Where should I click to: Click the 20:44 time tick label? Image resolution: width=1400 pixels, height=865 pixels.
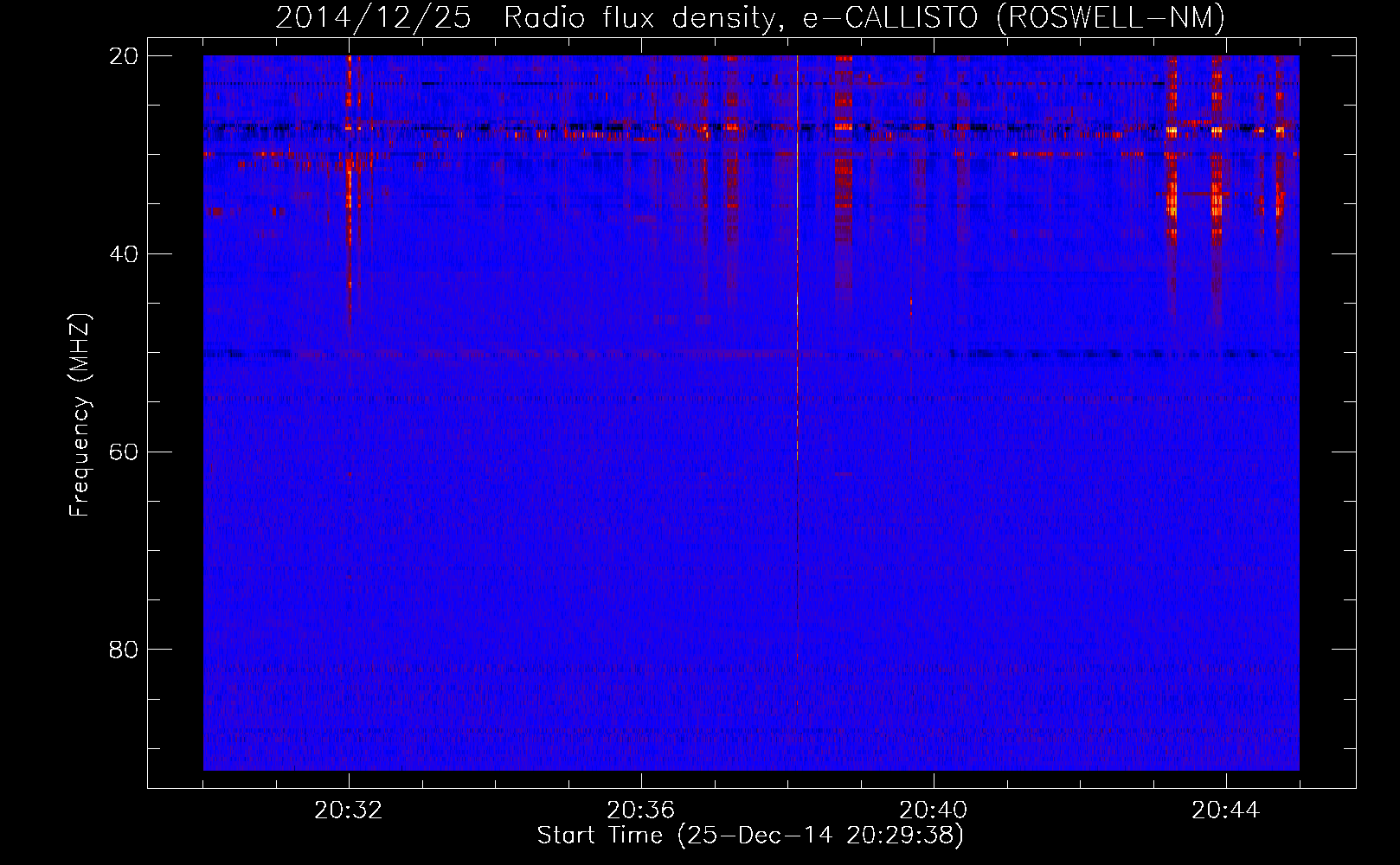coord(1226,811)
